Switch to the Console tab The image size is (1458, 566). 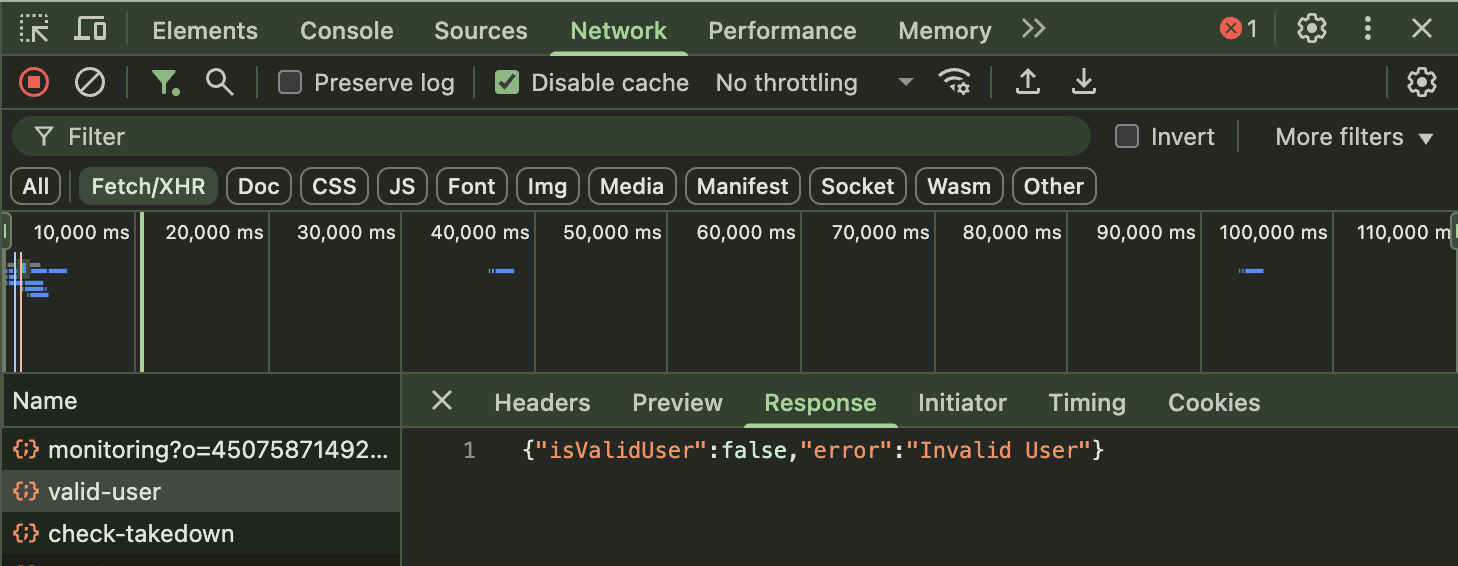pos(345,31)
